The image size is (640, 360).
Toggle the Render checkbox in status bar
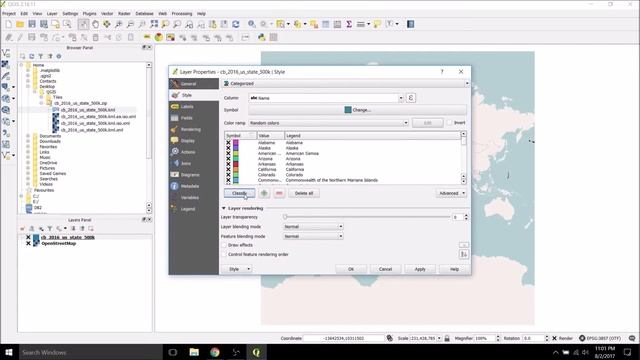pos(554,338)
